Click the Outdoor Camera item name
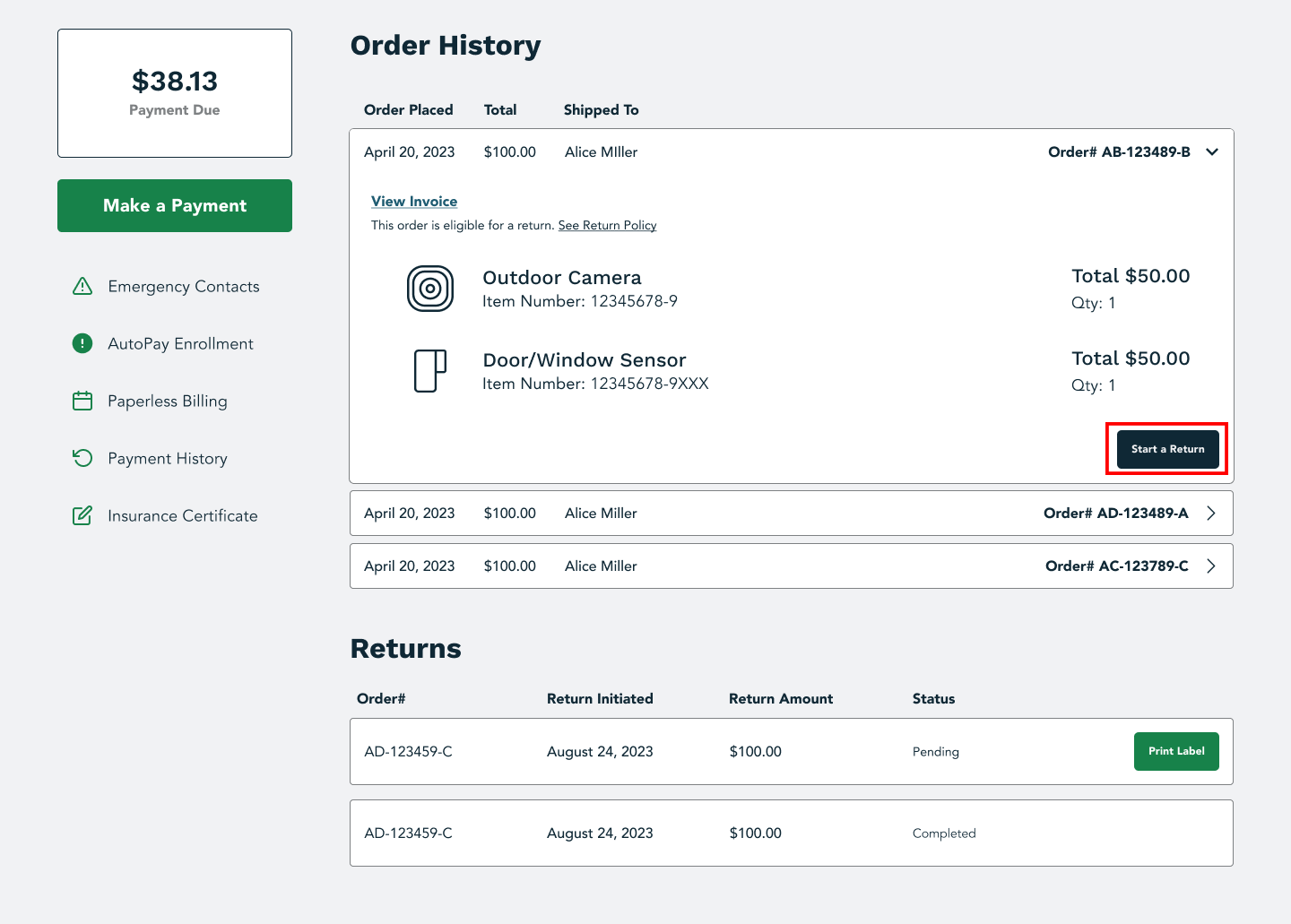 point(562,278)
